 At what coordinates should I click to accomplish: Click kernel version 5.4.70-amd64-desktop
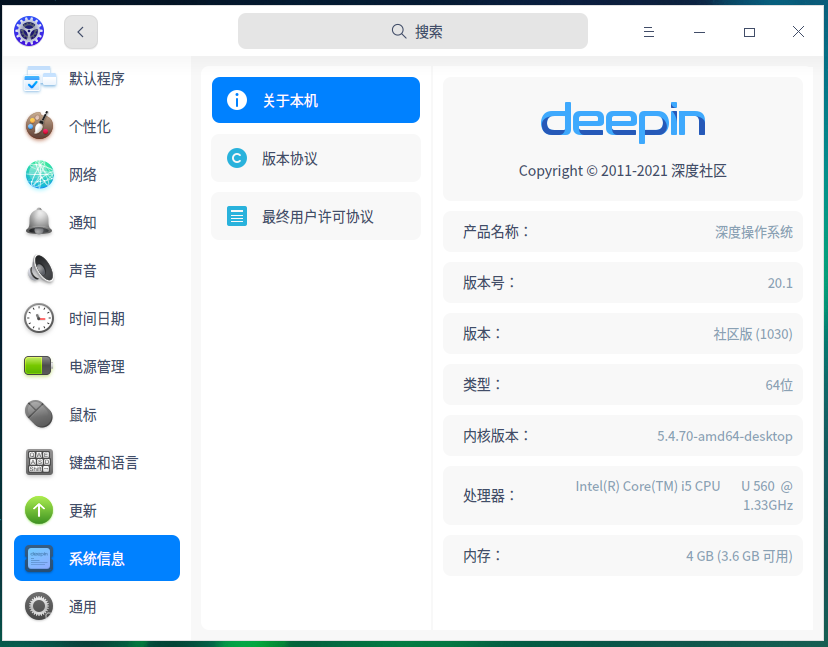pyautogui.click(x=724, y=436)
